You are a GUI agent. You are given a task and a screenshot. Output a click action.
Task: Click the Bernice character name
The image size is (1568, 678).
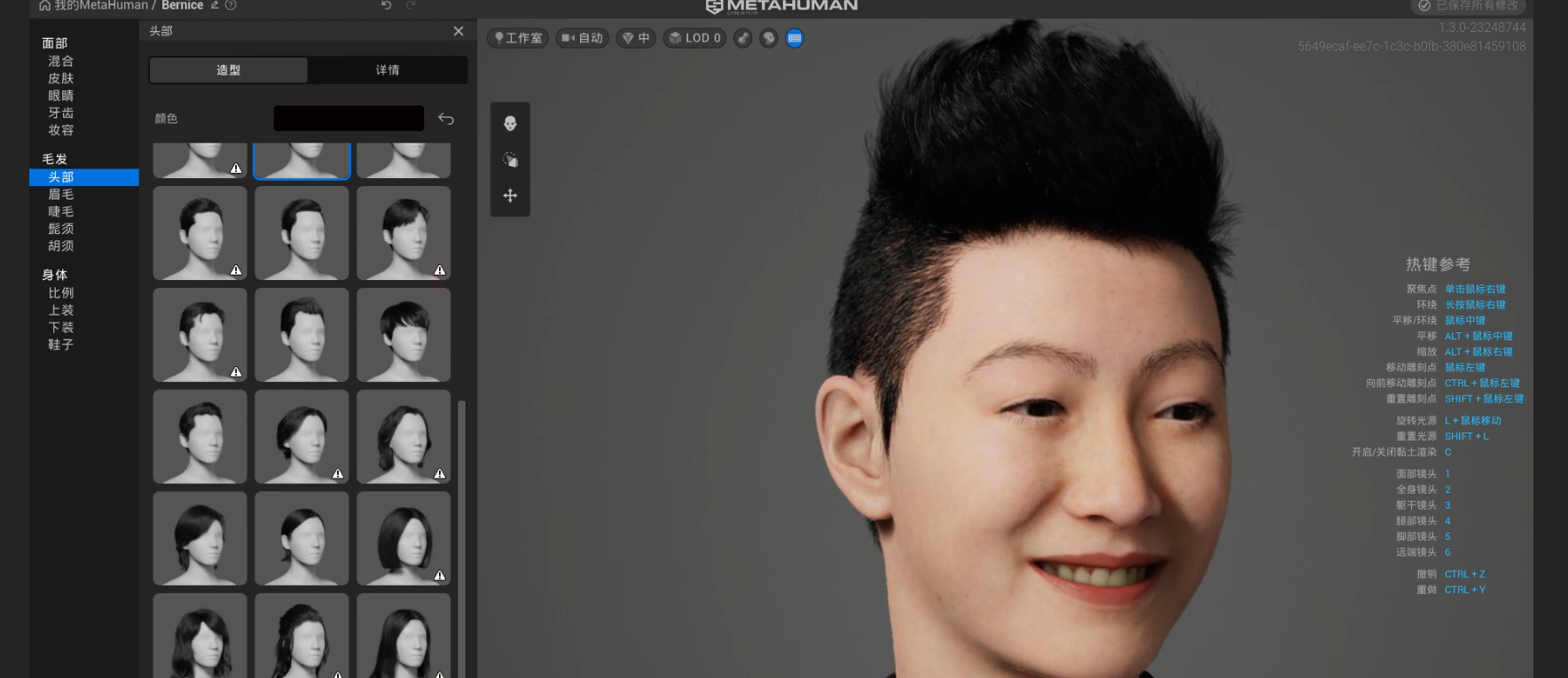click(183, 5)
